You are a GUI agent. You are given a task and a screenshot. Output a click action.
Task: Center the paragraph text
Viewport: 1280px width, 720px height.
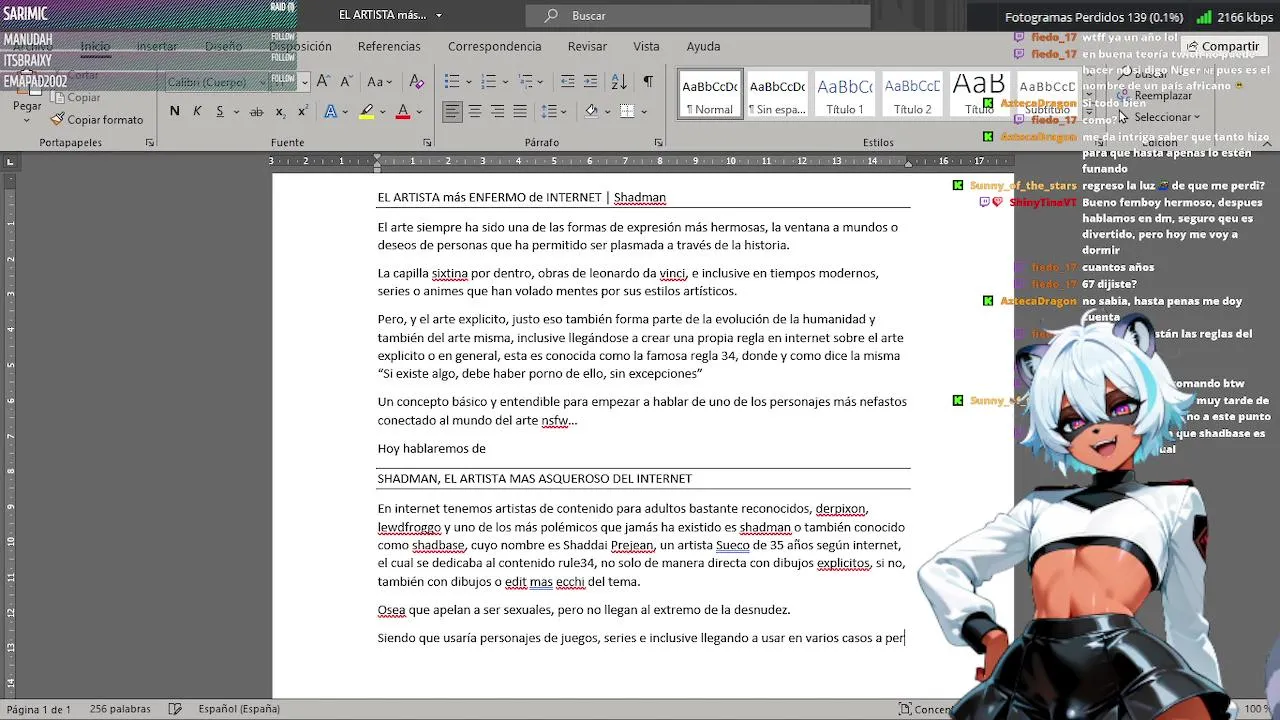click(x=475, y=111)
